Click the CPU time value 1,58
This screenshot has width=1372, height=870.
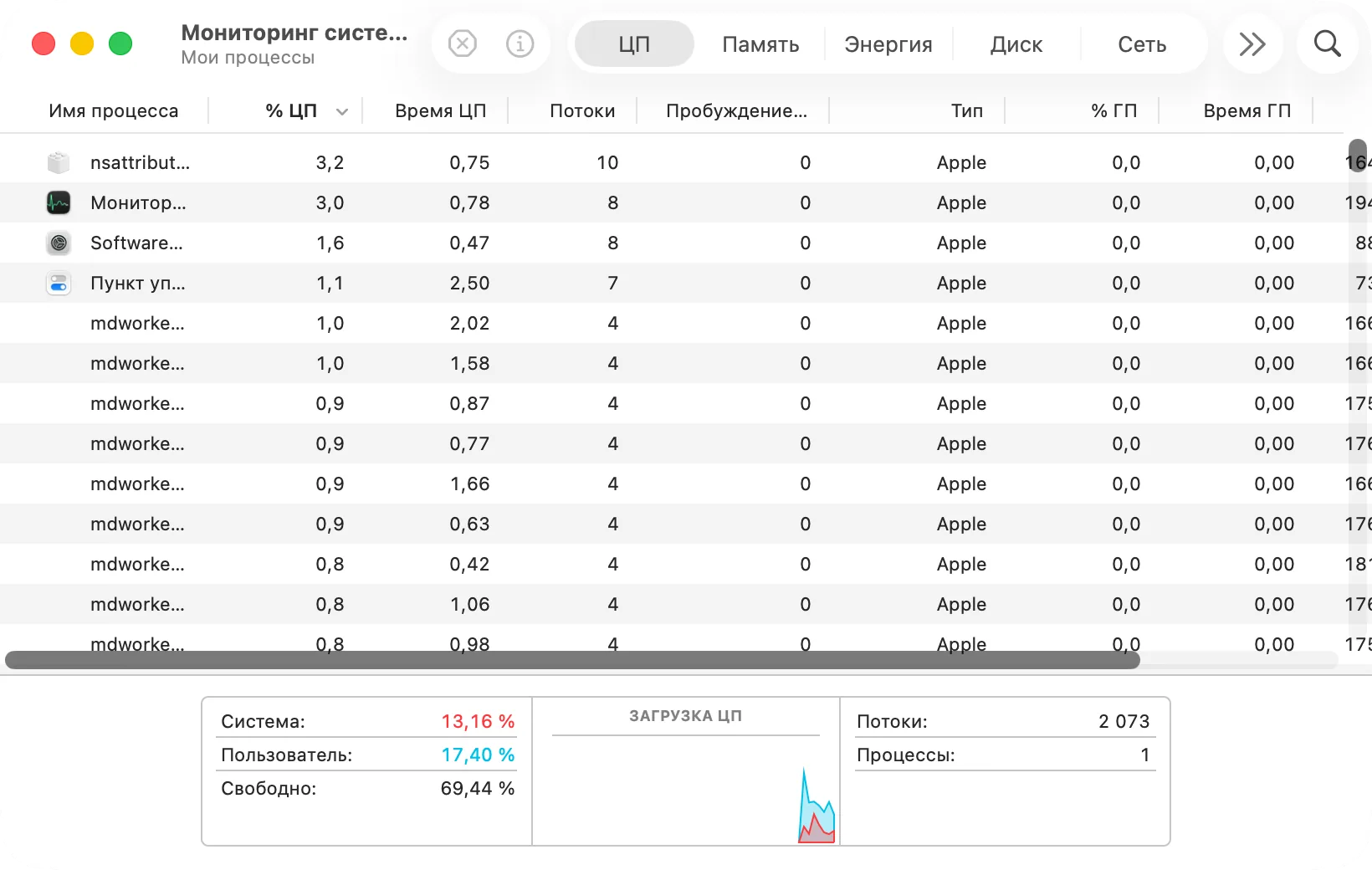click(x=469, y=363)
